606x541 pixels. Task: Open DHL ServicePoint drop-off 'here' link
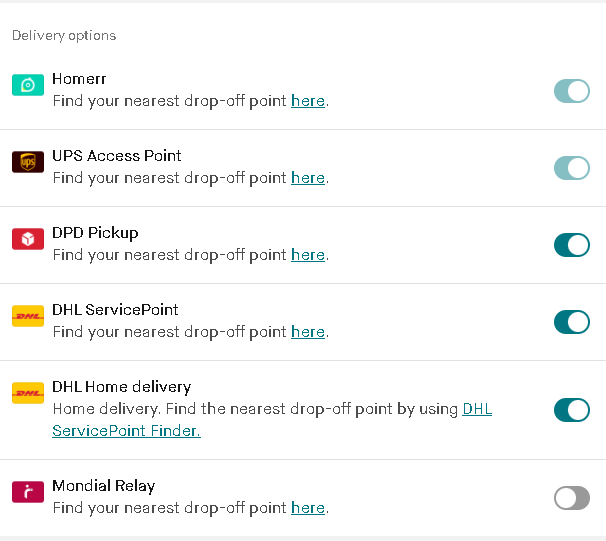click(308, 332)
